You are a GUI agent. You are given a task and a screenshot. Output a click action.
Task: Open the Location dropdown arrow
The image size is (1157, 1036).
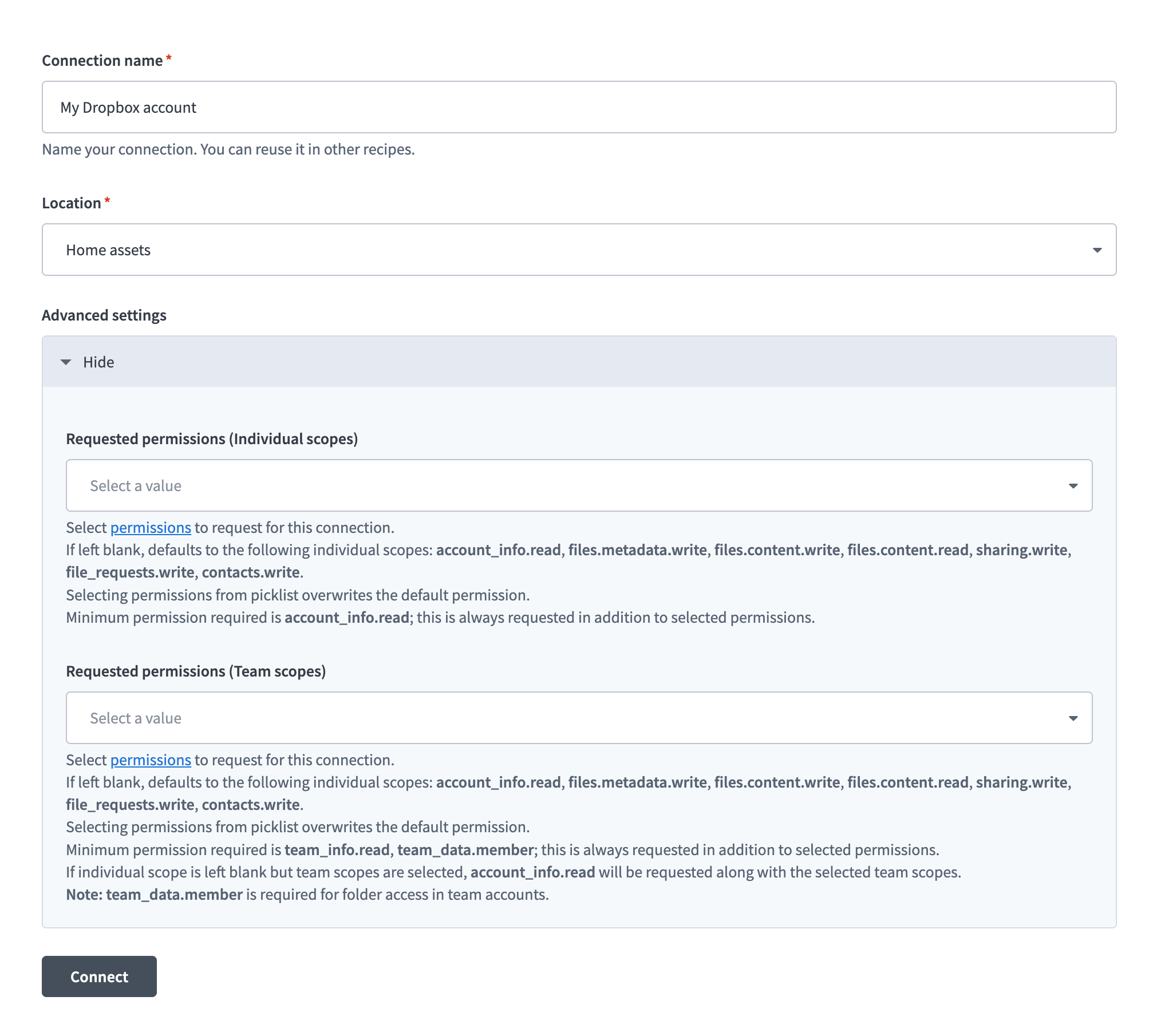[x=1097, y=250]
